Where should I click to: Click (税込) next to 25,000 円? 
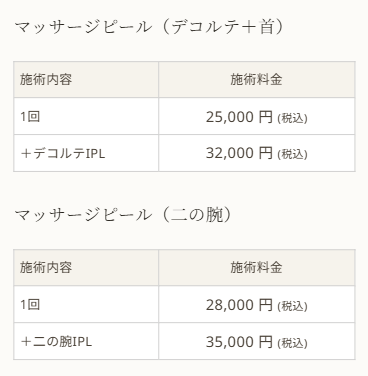[x=292, y=118]
